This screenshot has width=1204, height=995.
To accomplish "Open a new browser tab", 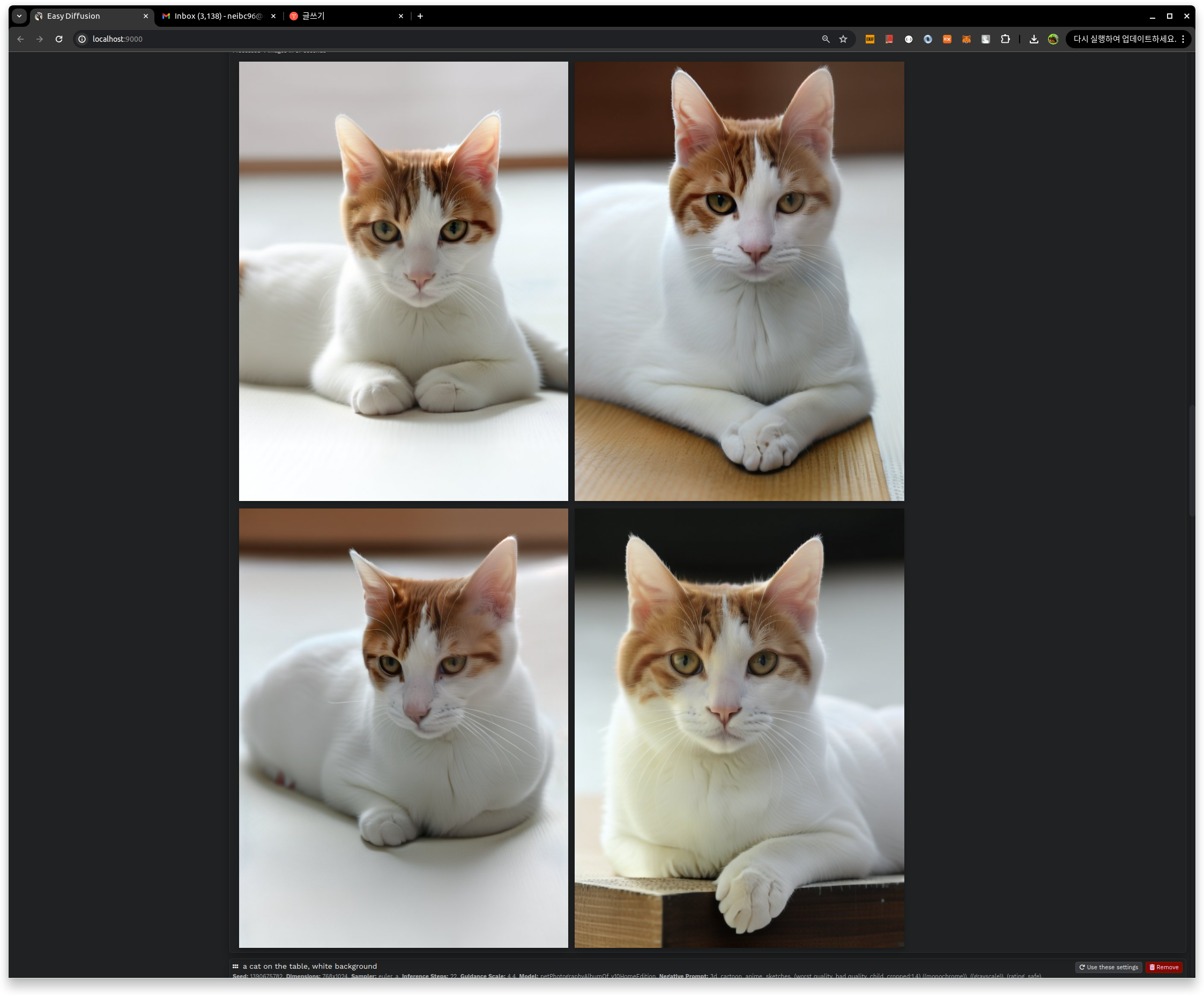I will [x=420, y=16].
